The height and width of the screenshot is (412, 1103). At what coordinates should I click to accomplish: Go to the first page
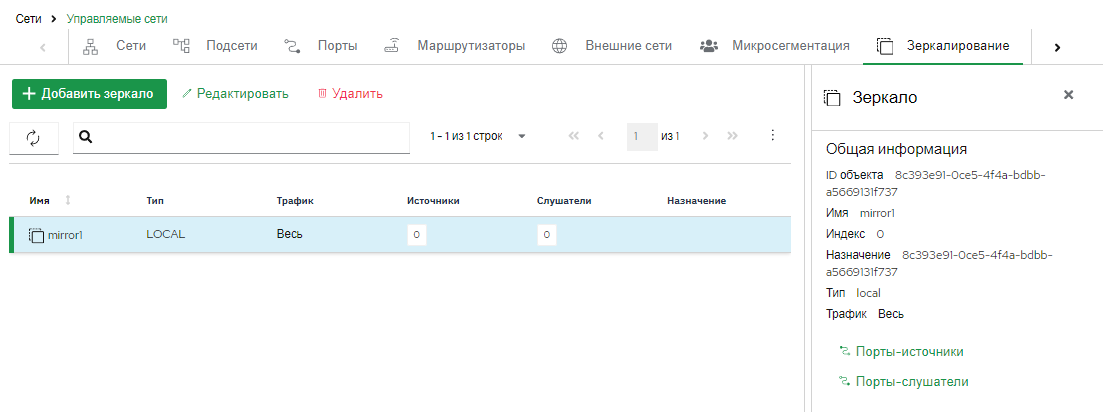point(573,136)
